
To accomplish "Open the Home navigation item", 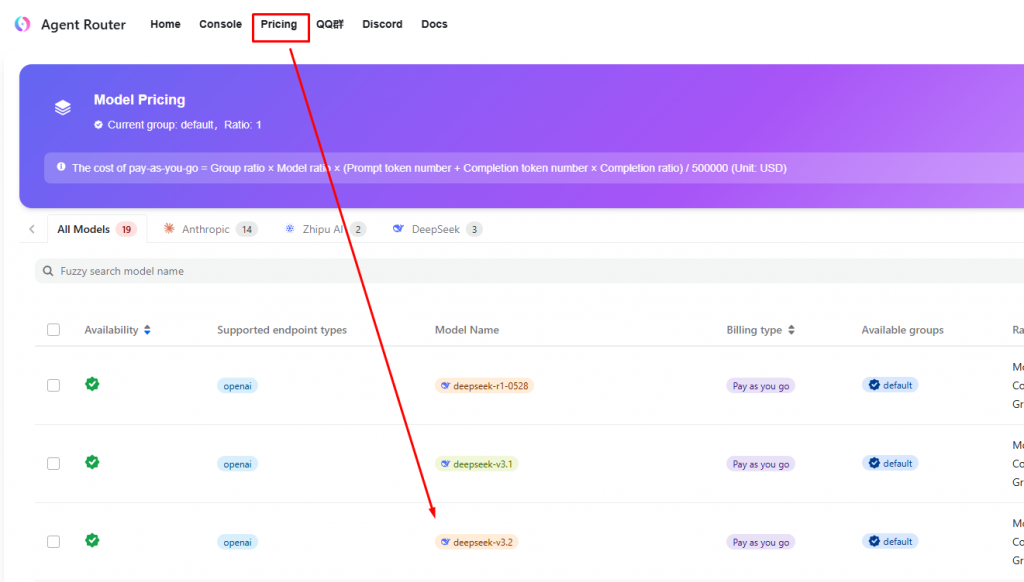I will pyautogui.click(x=165, y=24).
